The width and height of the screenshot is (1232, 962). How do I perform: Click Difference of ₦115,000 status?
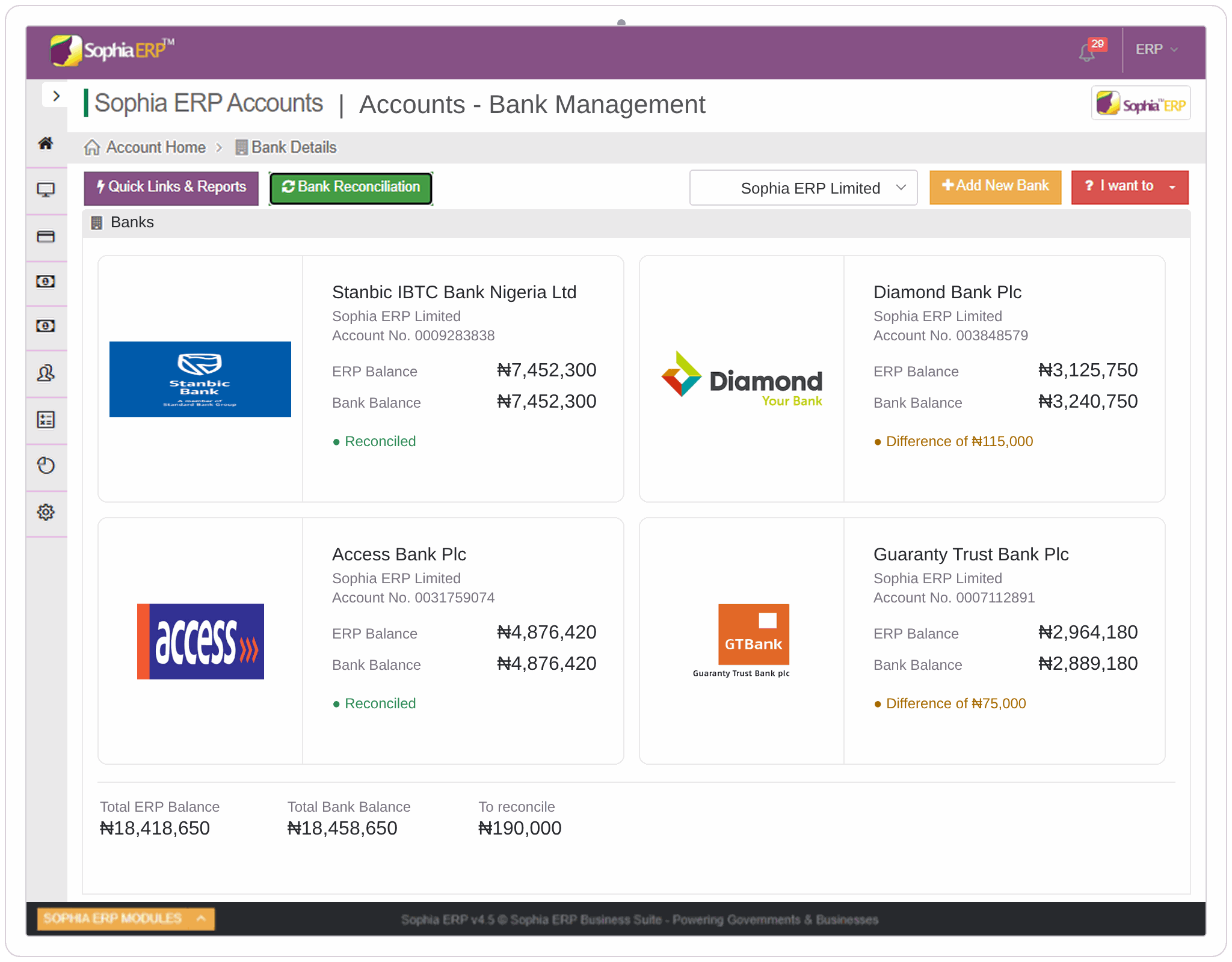(953, 441)
